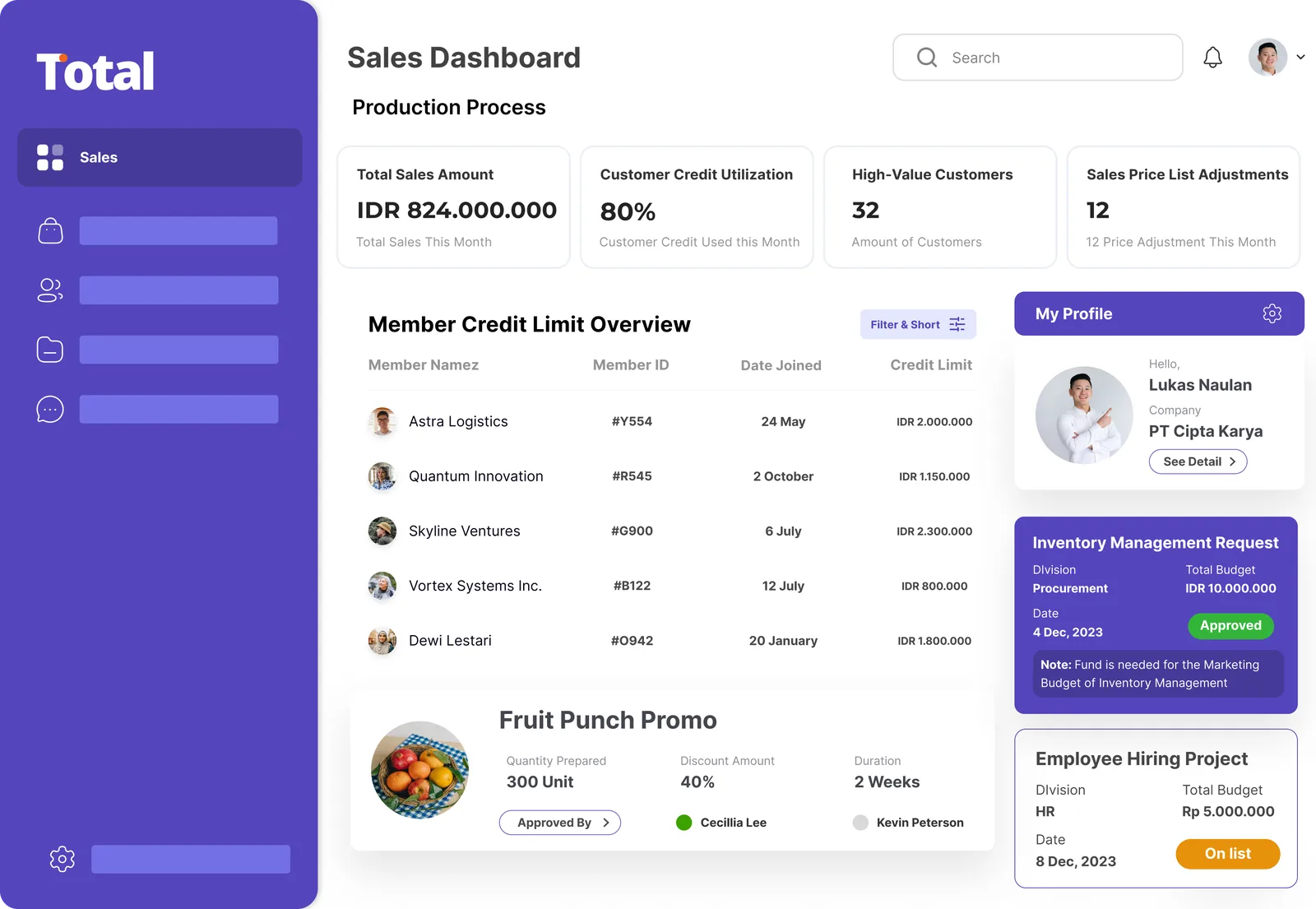Open placeholder menu item beside bag icon

tap(178, 231)
